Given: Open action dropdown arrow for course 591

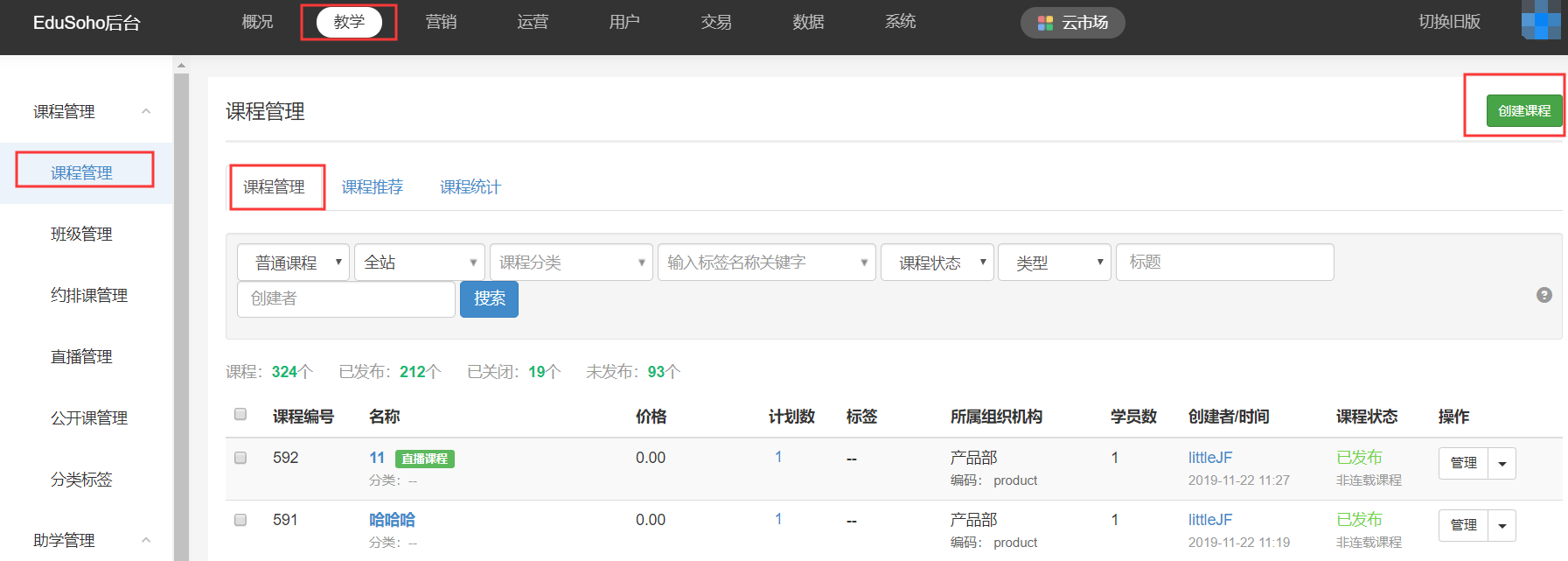Looking at the screenshot, I should [1502, 526].
